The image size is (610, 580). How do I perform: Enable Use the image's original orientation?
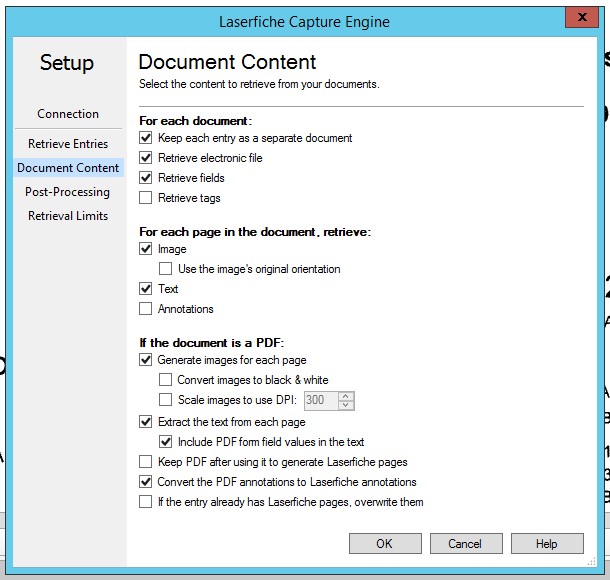[x=165, y=268]
